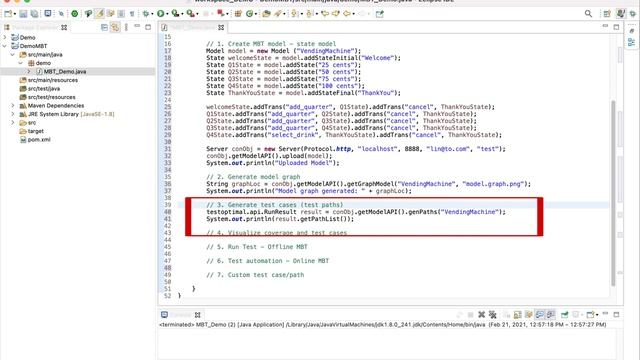This screenshot has height=360, width=640.
Task: Click line 47 Test automation comment
Action: click(267, 261)
